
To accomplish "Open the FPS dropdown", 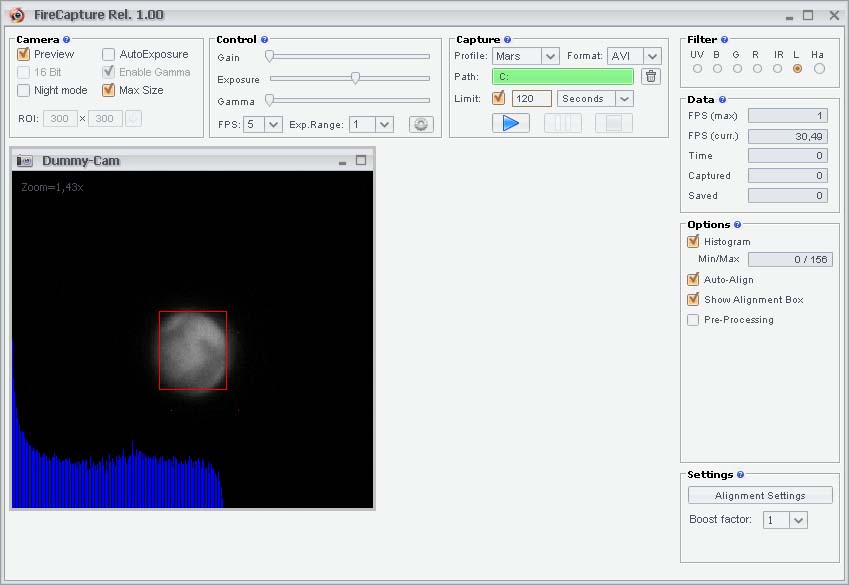I will pyautogui.click(x=273, y=125).
